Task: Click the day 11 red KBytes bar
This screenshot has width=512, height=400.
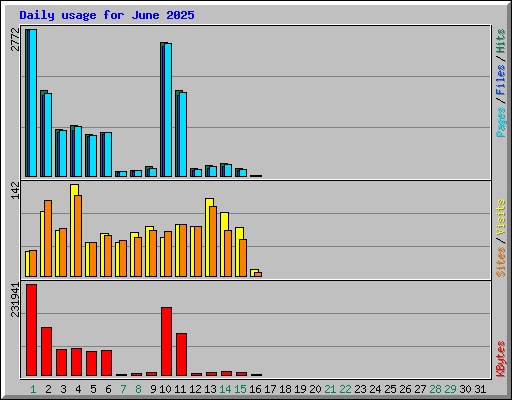Action: point(181,354)
